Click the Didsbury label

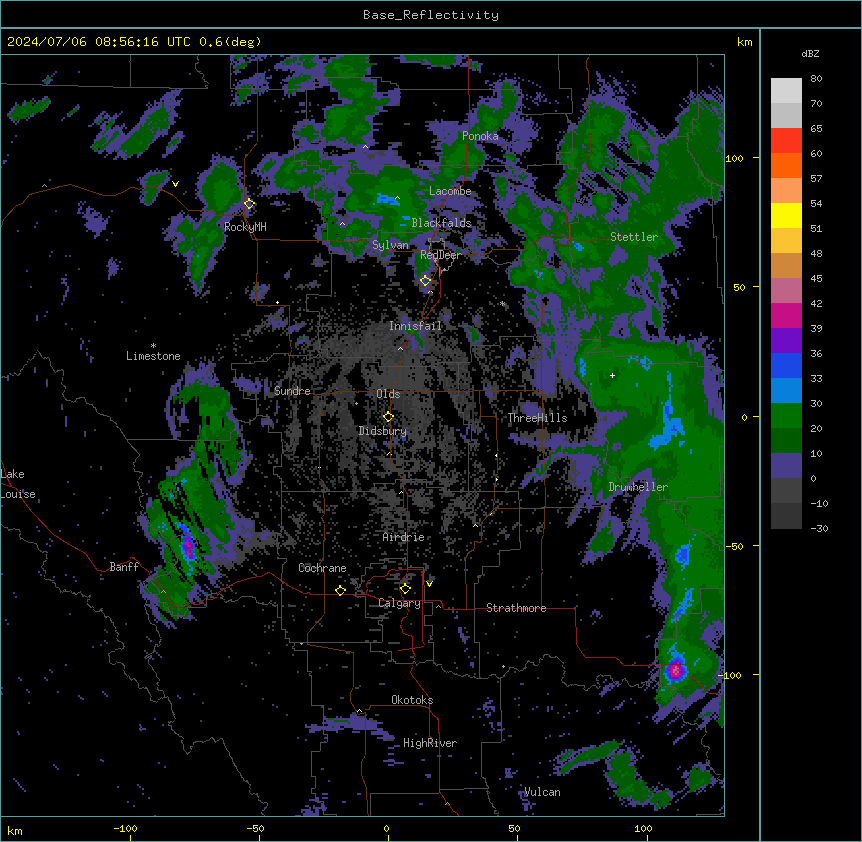click(x=383, y=431)
